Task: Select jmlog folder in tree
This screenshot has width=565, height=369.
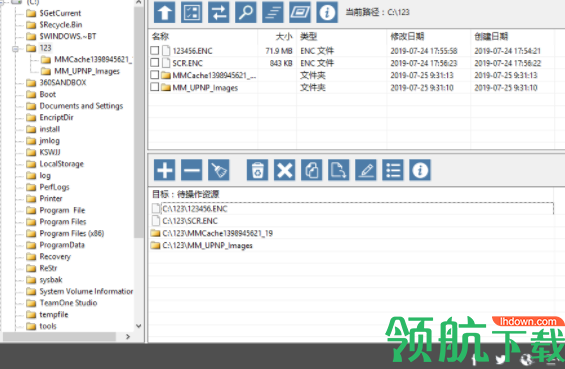Action: tap(49, 141)
